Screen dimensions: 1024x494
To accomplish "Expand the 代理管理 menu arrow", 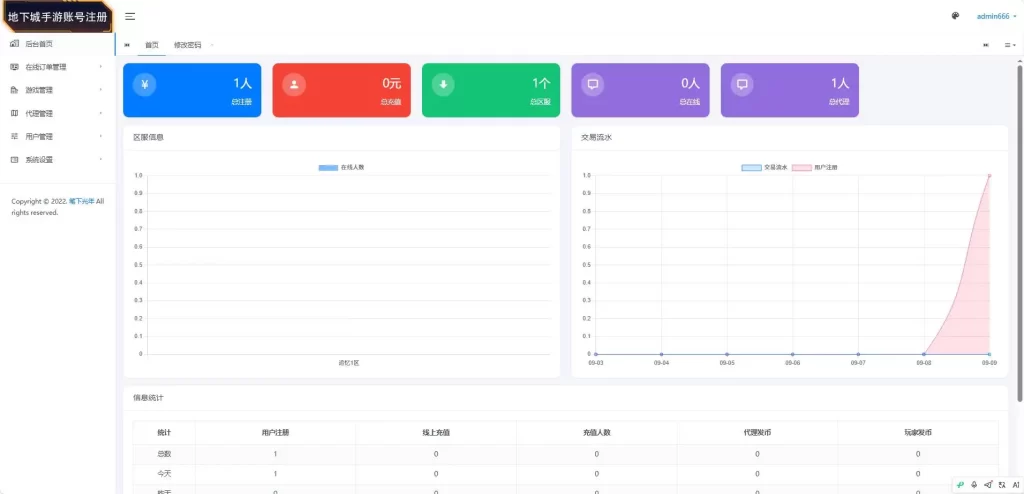I will [x=101, y=113].
